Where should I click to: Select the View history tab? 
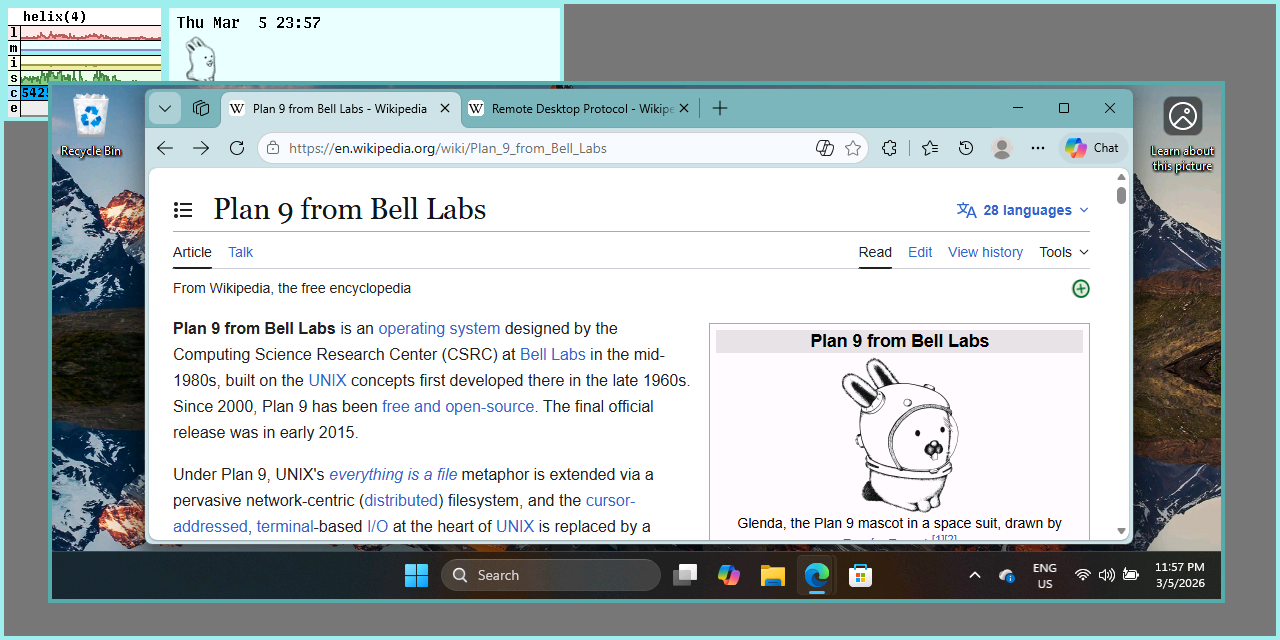[985, 252]
